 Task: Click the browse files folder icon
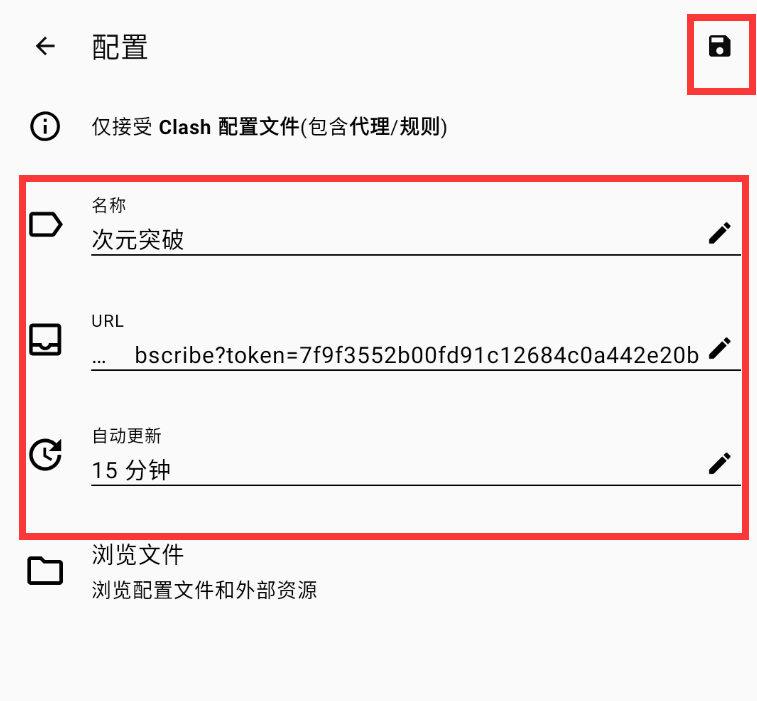(45, 571)
